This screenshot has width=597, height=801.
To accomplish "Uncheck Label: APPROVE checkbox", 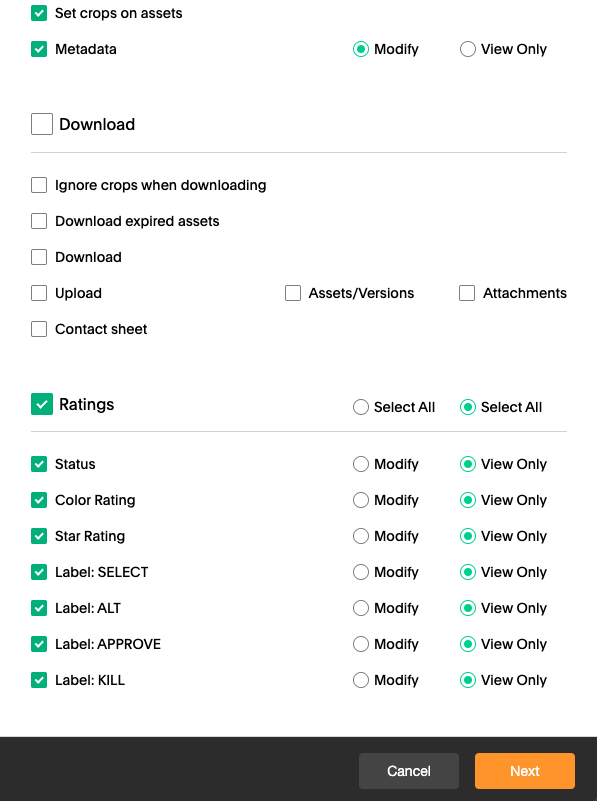I will click(39, 644).
